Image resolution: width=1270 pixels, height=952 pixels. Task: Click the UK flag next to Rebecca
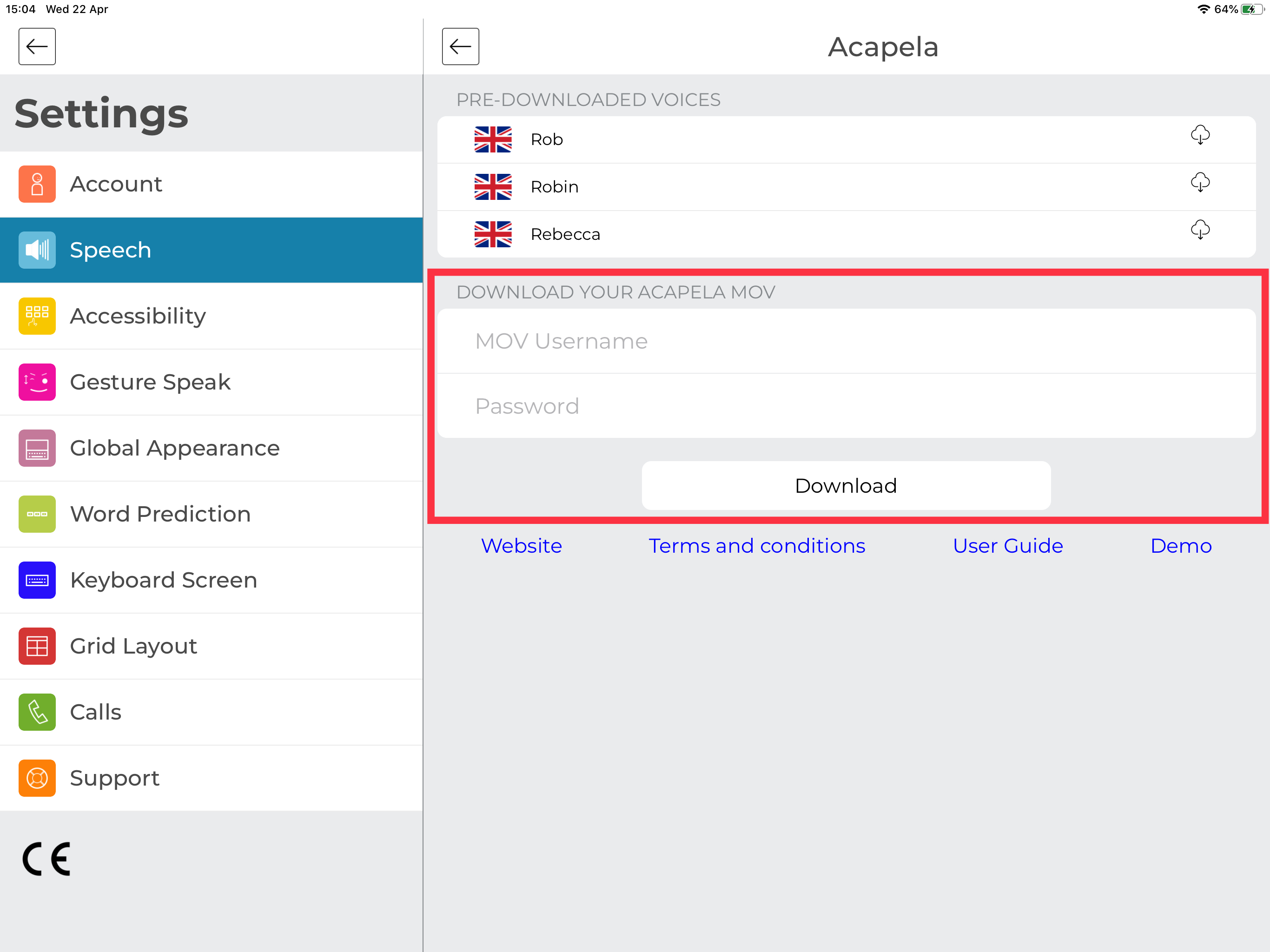(493, 234)
